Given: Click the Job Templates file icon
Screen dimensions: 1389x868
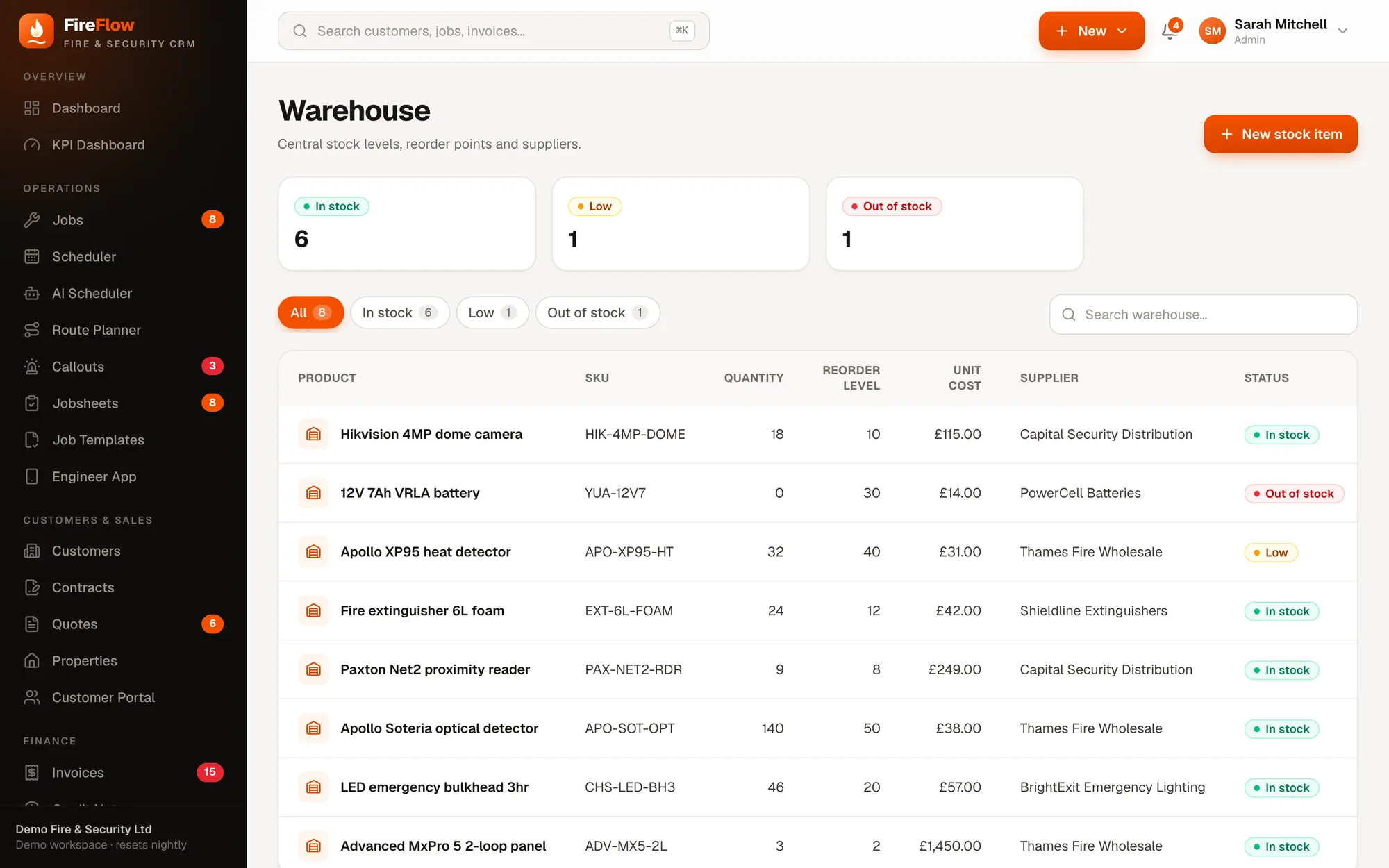Looking at the screenshot, I should [x=32, y=440].
